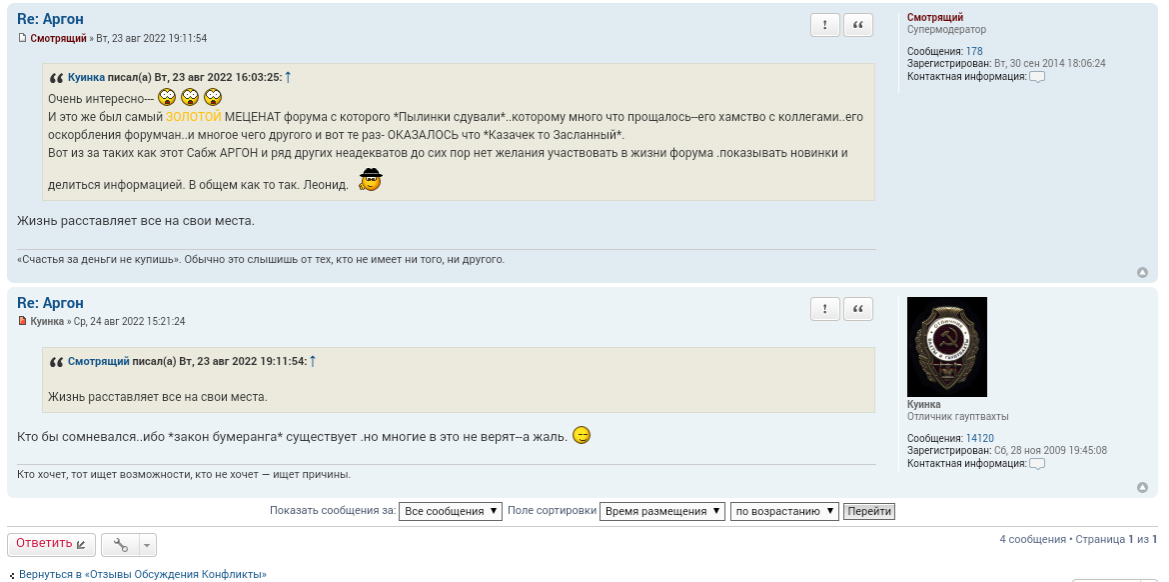Click the first shocked smiley after Очень интересно
Viewport: 1169px width, 582px height.
click(167, 97)
